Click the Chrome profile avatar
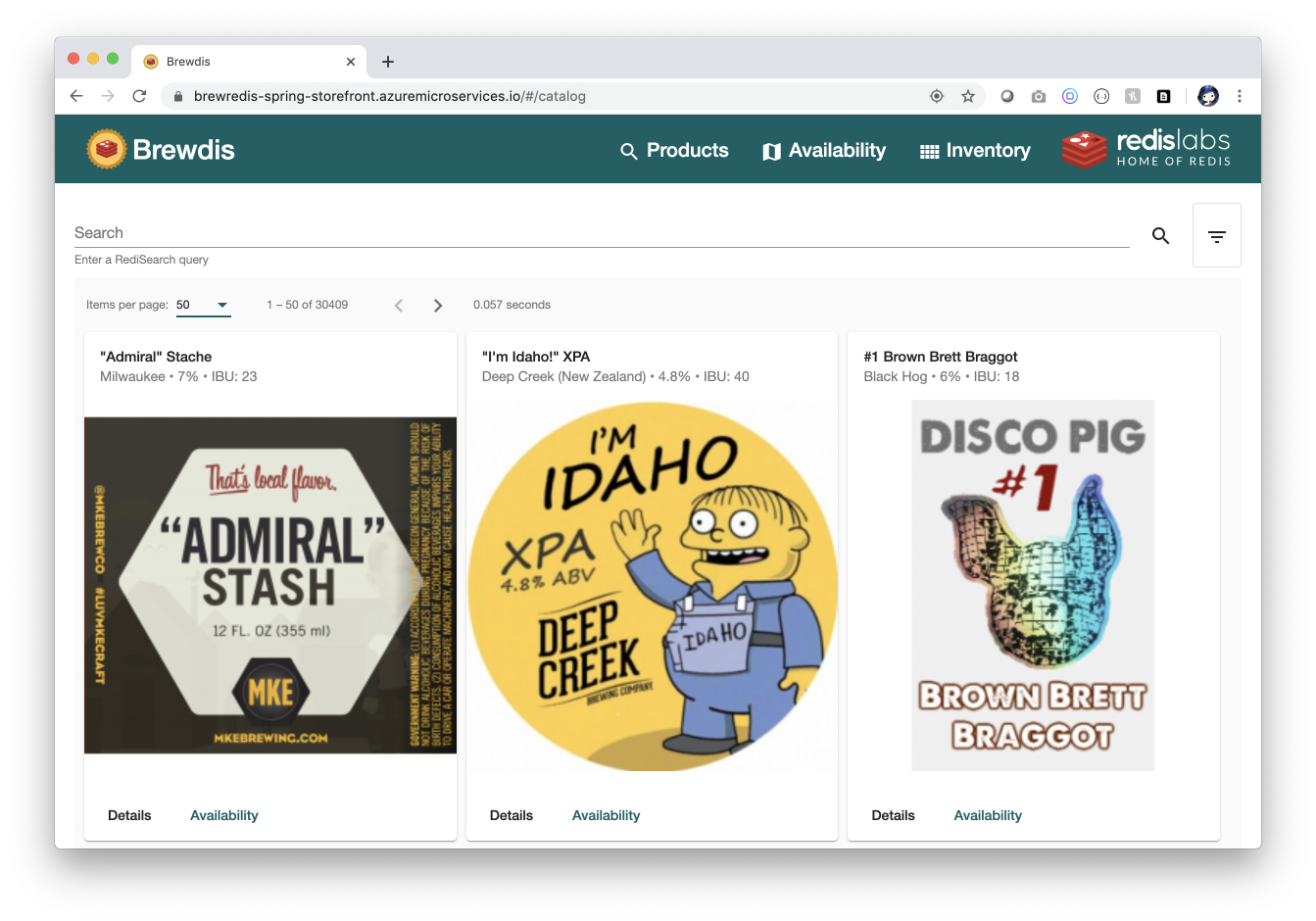The image size is (1316, 921). coord(1208,96)
